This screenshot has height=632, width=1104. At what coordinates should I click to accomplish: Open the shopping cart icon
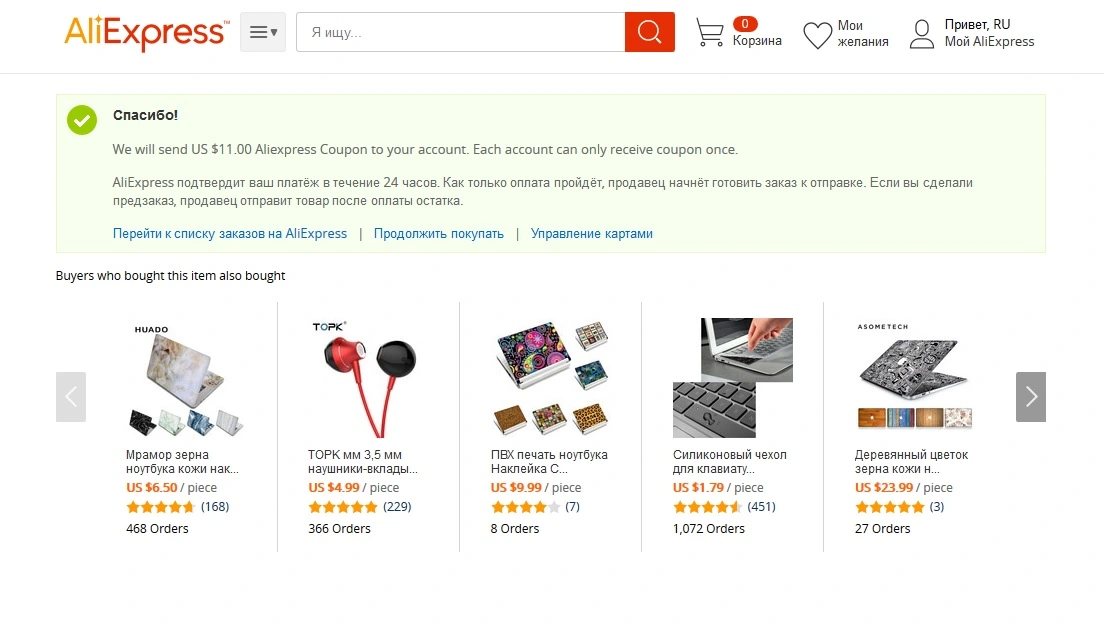pos(710,32)
